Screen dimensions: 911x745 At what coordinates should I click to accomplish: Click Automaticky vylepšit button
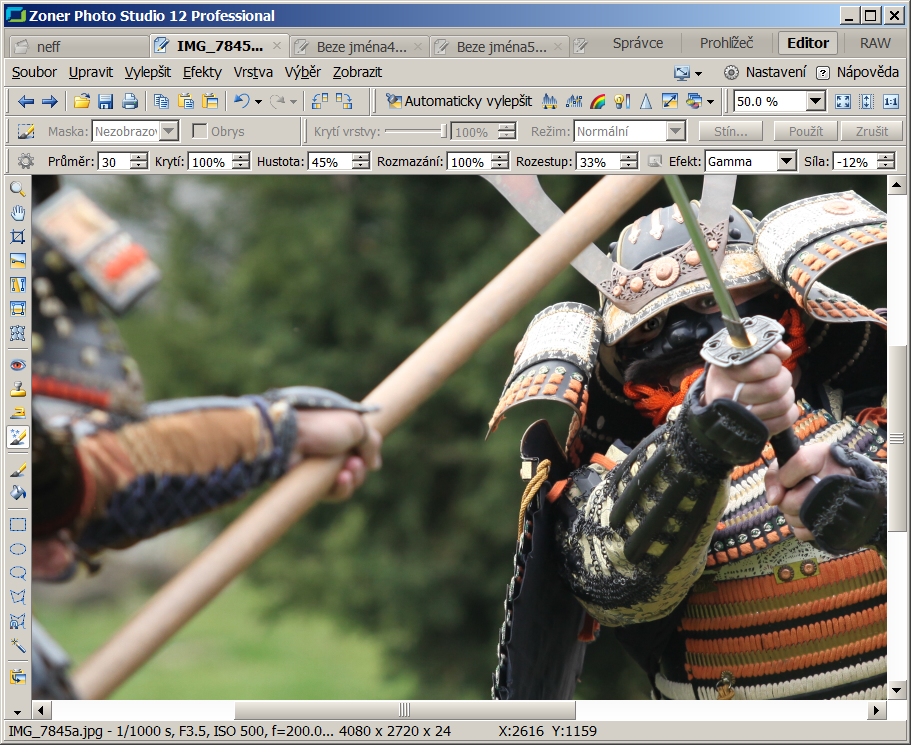click(458, 101)
